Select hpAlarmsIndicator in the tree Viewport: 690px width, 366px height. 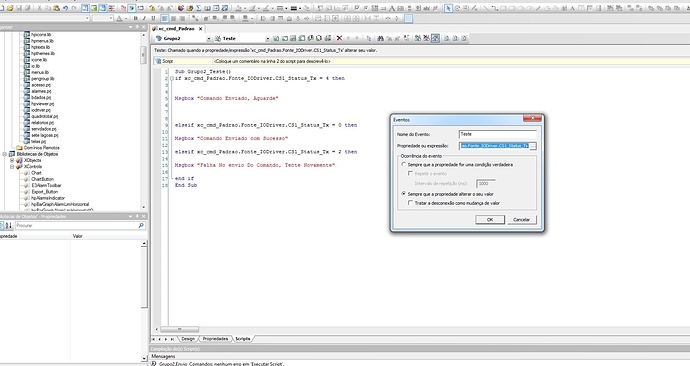tap(48, 198)
